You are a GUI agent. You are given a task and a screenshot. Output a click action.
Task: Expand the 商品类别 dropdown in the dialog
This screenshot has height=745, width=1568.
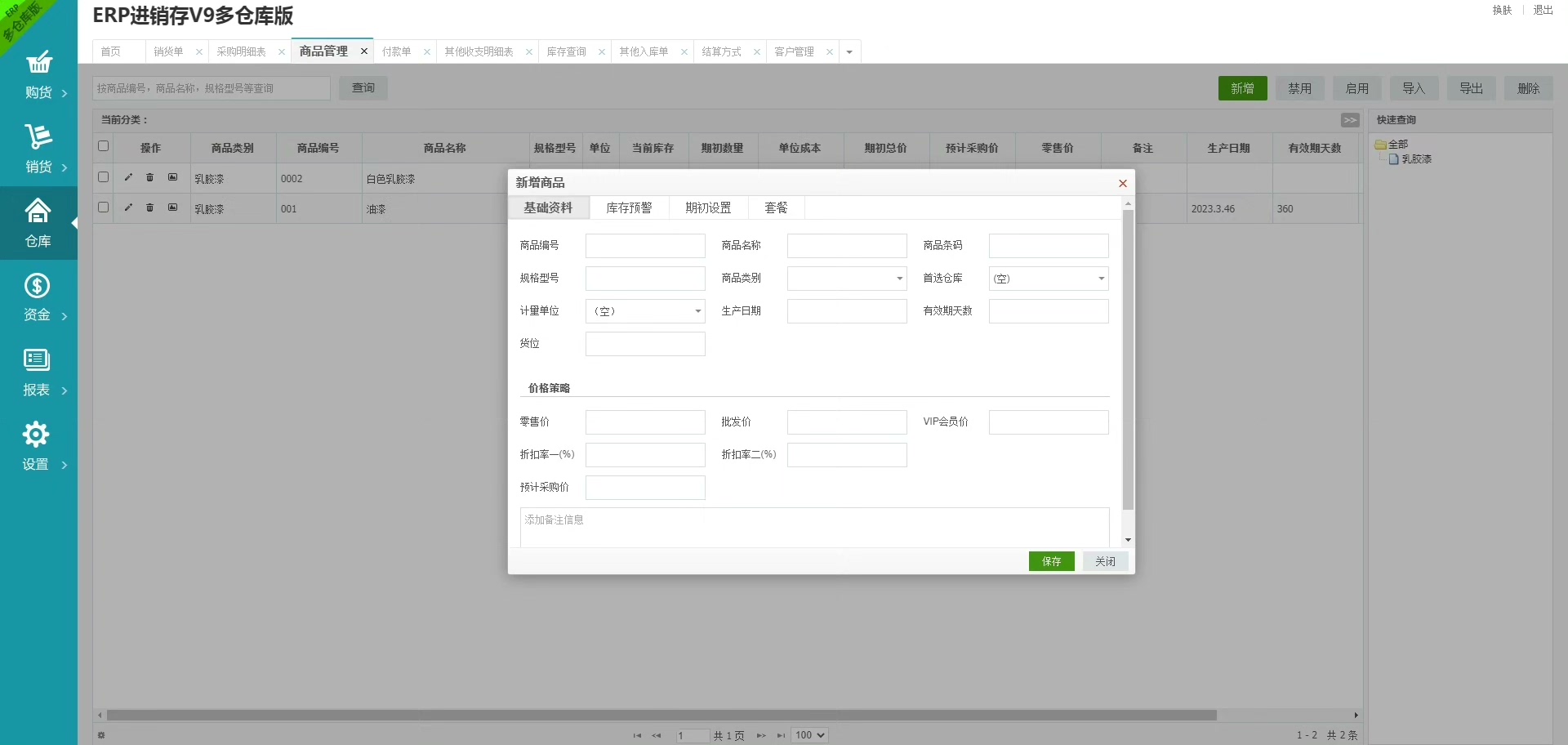(899, 279)
